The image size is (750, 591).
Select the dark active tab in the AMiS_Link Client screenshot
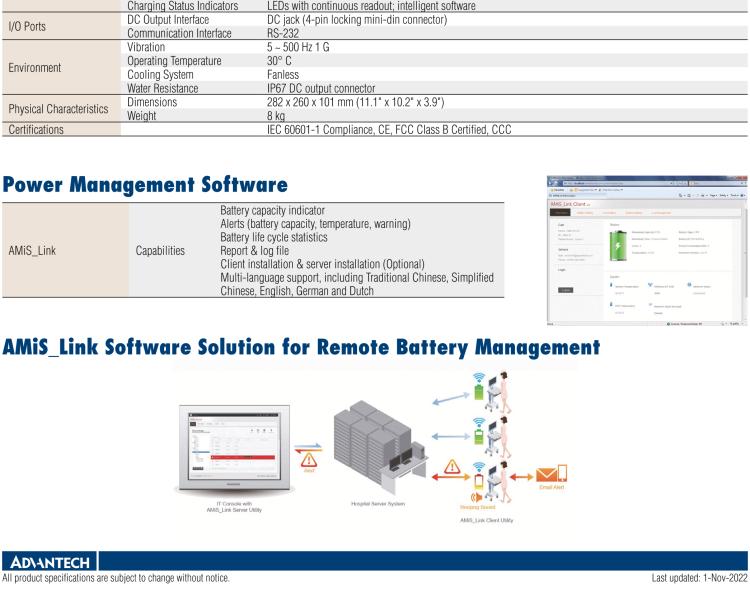click(562, 212)
